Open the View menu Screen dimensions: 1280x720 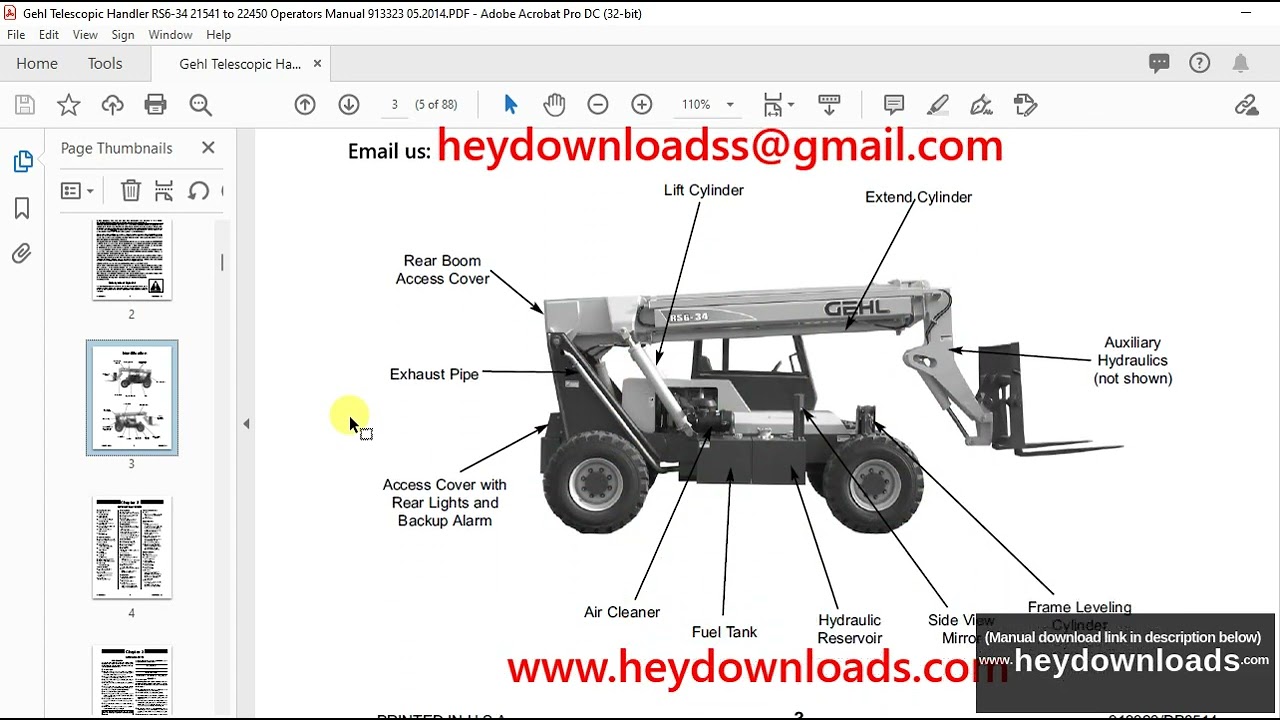point(85,35)
